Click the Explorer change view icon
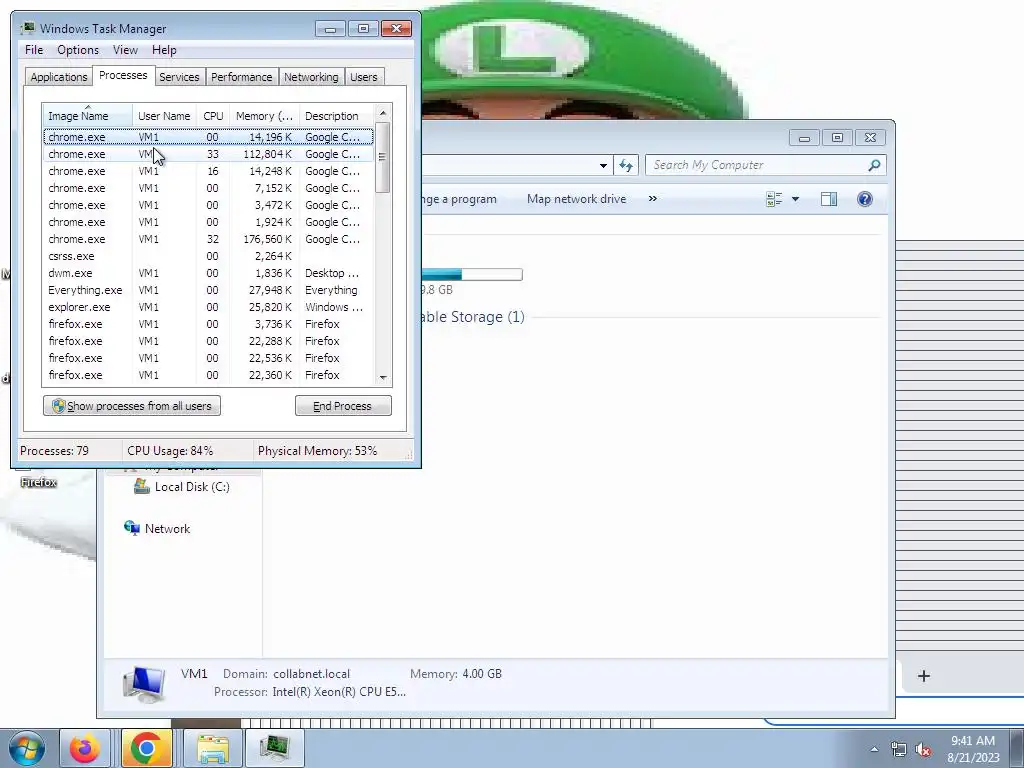The height and width of the screenshot is (768, 1024). (774, 199)
